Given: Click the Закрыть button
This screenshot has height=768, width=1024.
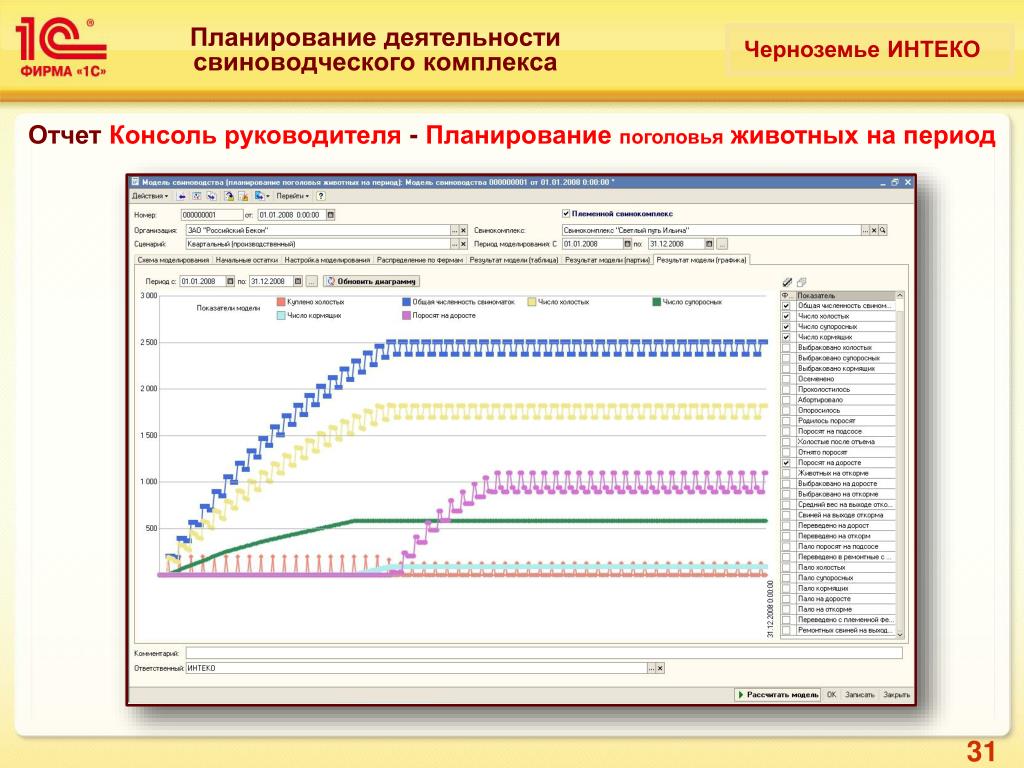Looking at the screenshot, I should click(x=896, y=695).
